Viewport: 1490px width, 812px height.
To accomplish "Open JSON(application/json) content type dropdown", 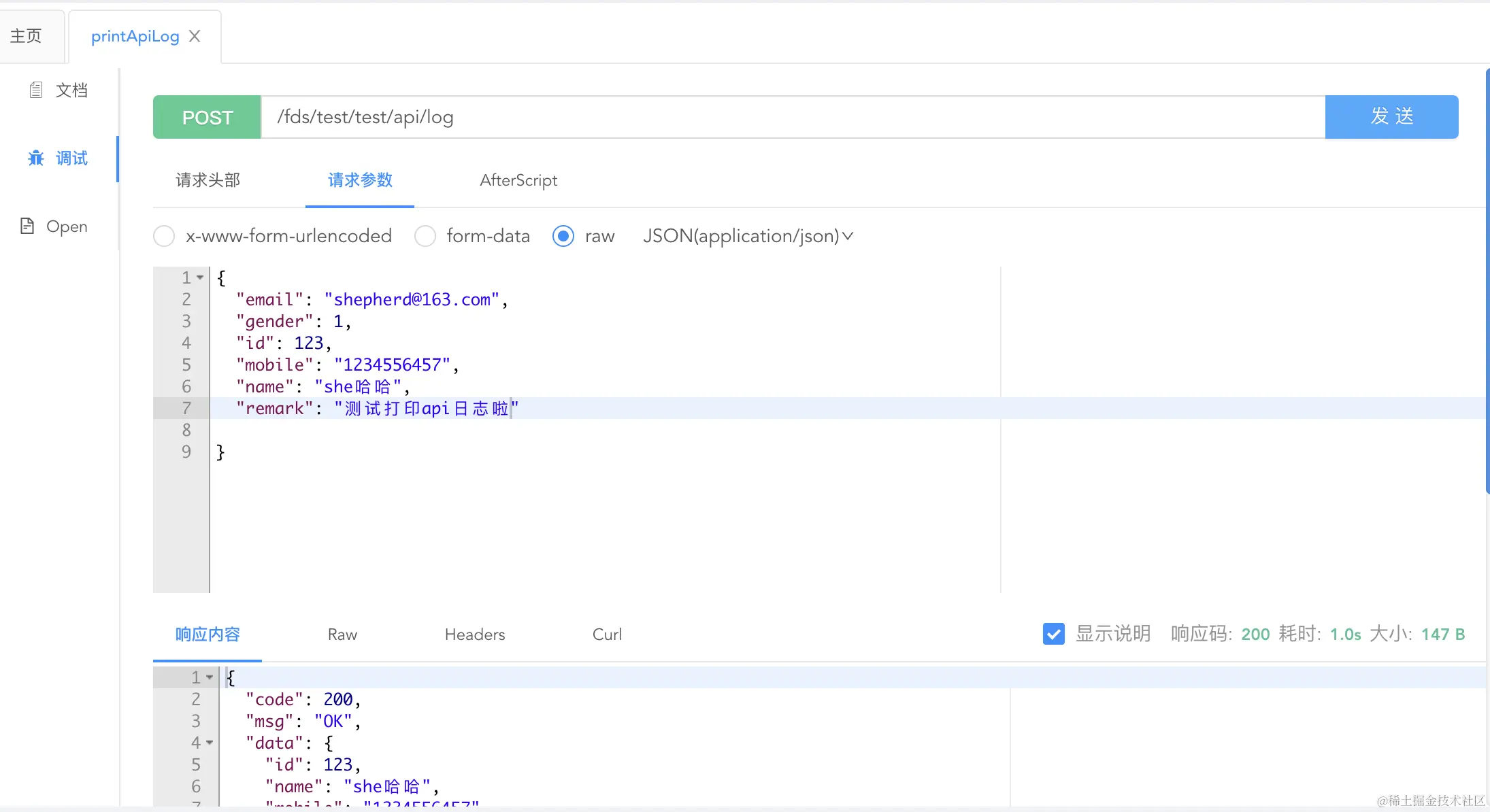I will pos(747,236).
